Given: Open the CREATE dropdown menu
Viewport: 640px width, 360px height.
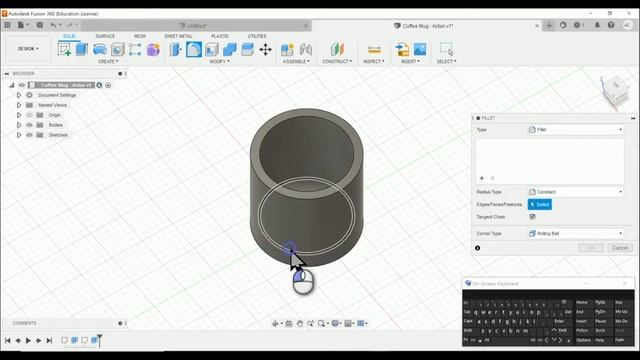Looking at the screenshot, I should coord(108,61).
